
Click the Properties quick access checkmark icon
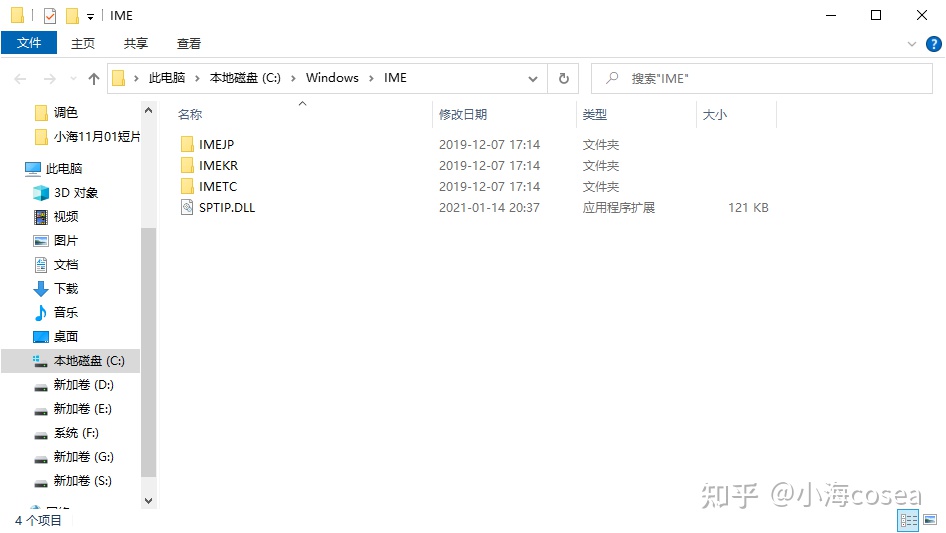pos(50,16)
